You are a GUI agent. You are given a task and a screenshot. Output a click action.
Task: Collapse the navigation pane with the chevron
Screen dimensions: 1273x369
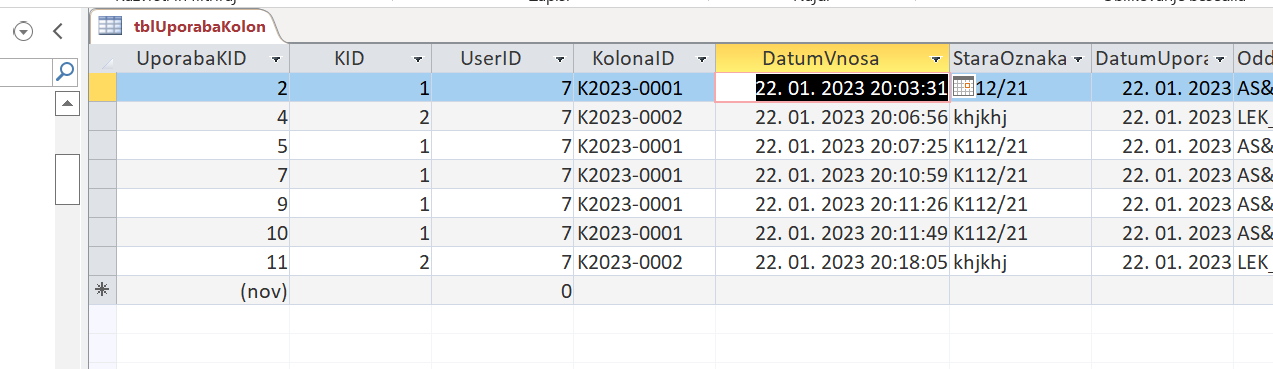[x=59, y=31]
